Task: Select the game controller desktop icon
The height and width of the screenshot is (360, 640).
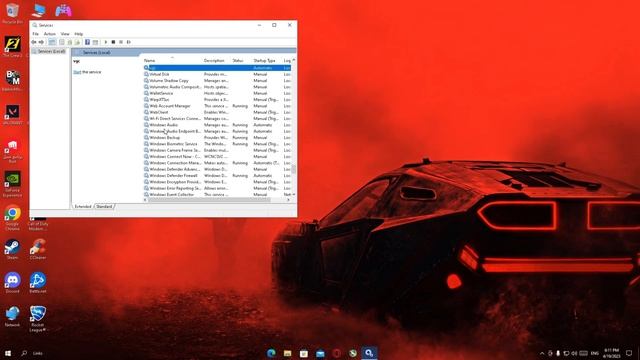Action: (x=63, y=10)
